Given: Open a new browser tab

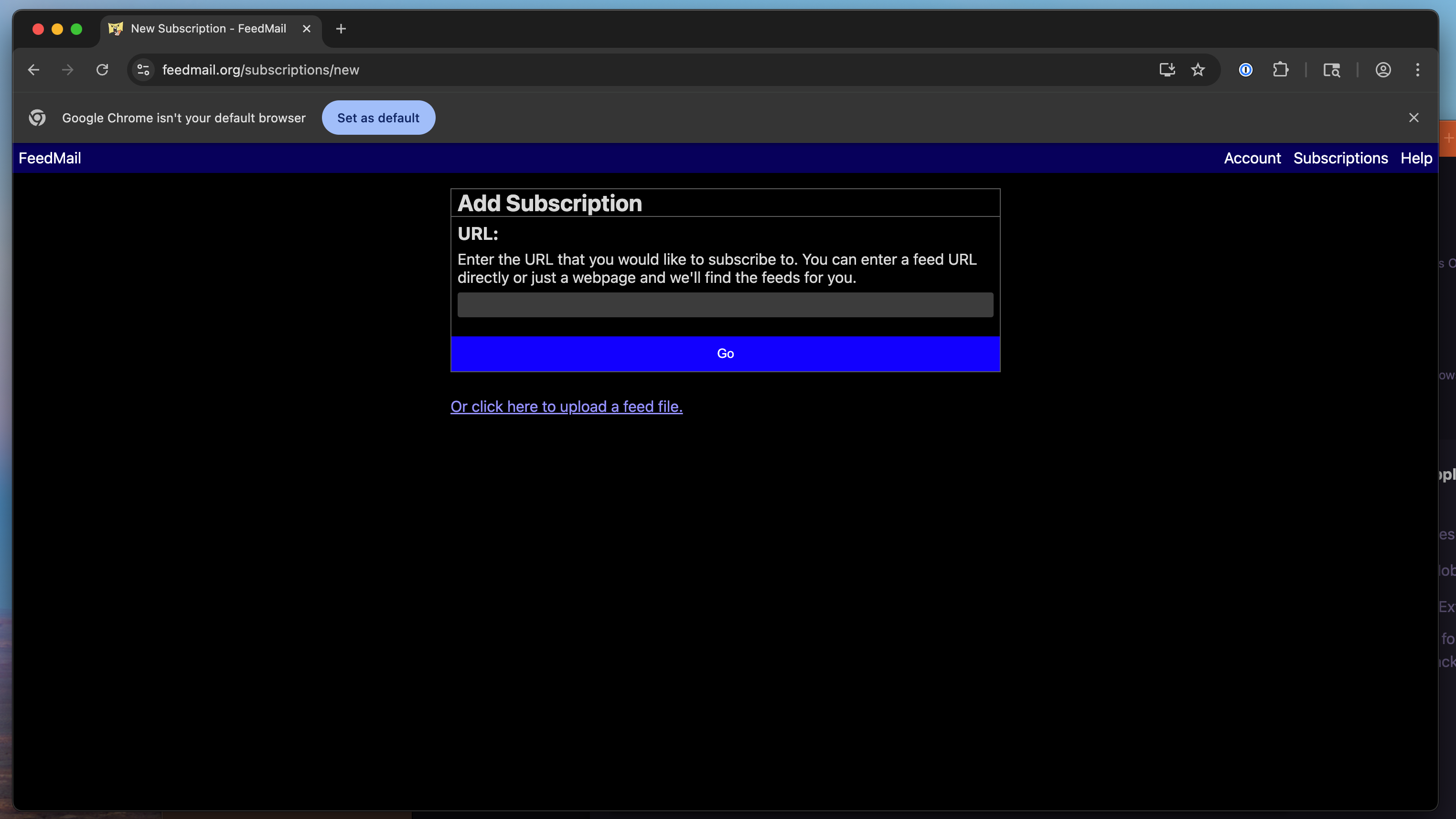Looking at the screenshot, I should point(341,29).
